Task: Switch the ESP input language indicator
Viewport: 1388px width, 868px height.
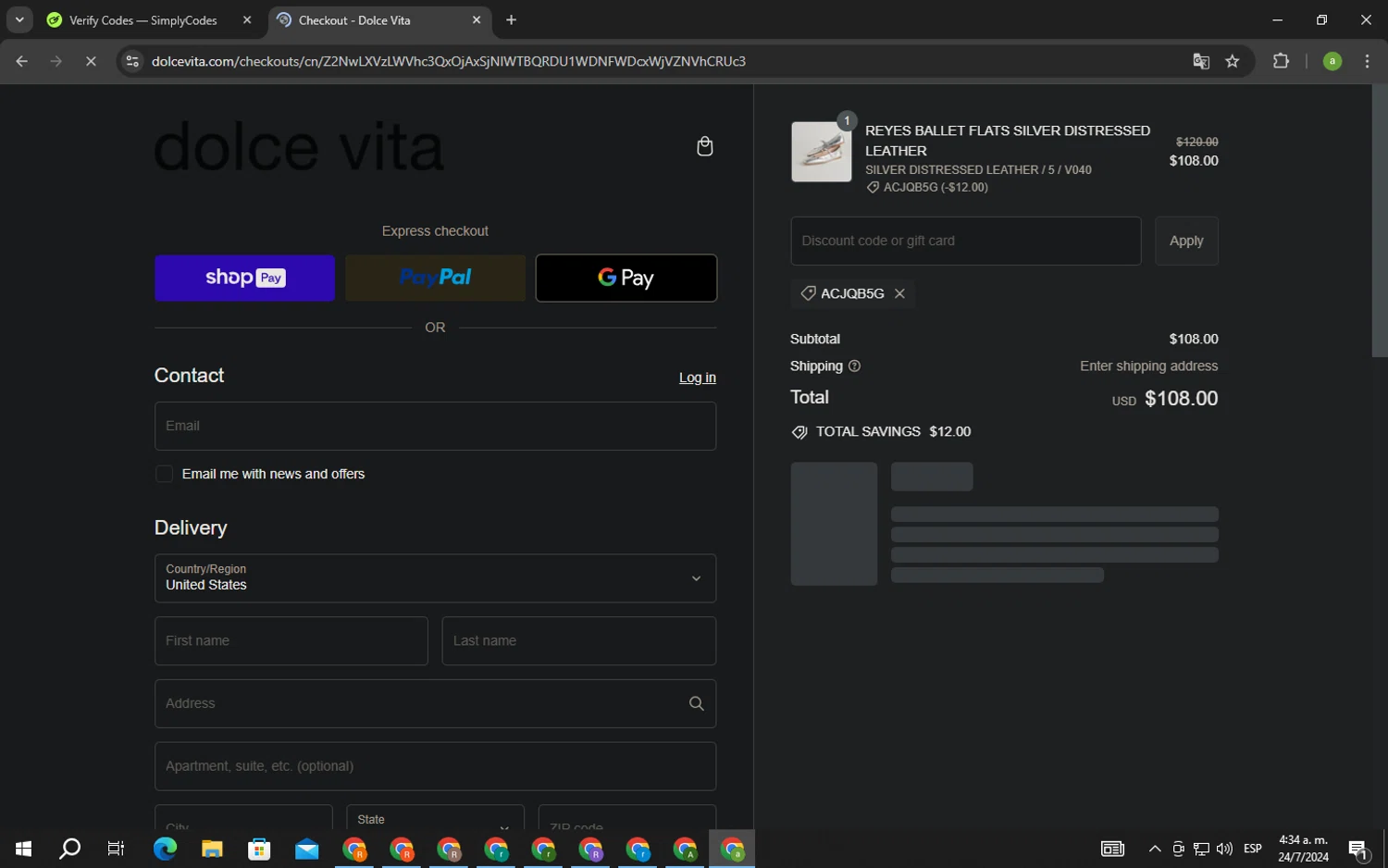Action: click(x=1253, y=849)
